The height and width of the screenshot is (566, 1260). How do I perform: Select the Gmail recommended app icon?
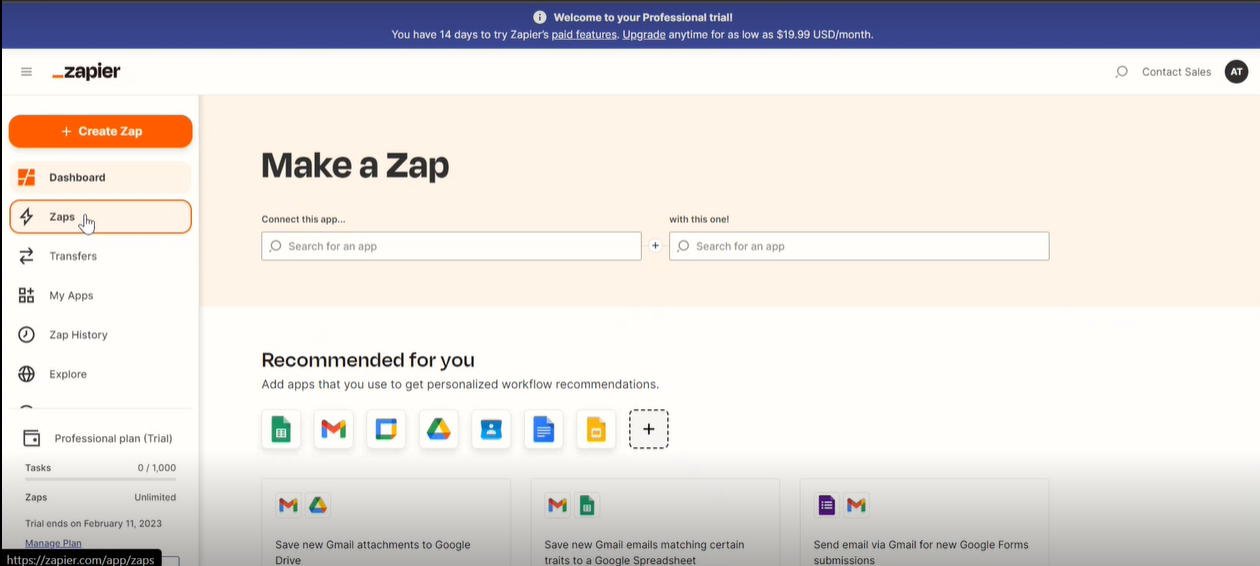click(x=333, y=429)
